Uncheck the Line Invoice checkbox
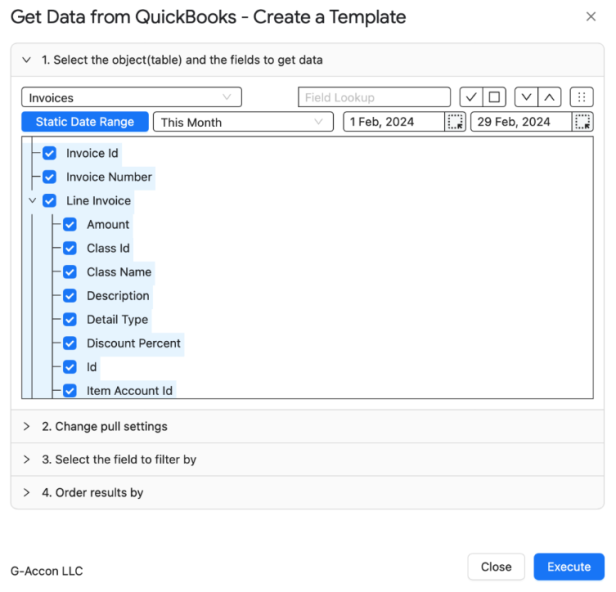Viewport: 616px width, 592px height. pyautogui.click(x=50, y=201)
